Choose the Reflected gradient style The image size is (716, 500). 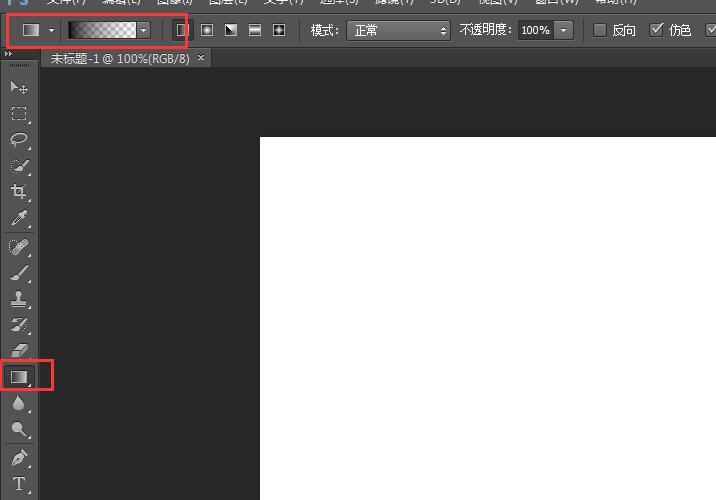(255, 30)
